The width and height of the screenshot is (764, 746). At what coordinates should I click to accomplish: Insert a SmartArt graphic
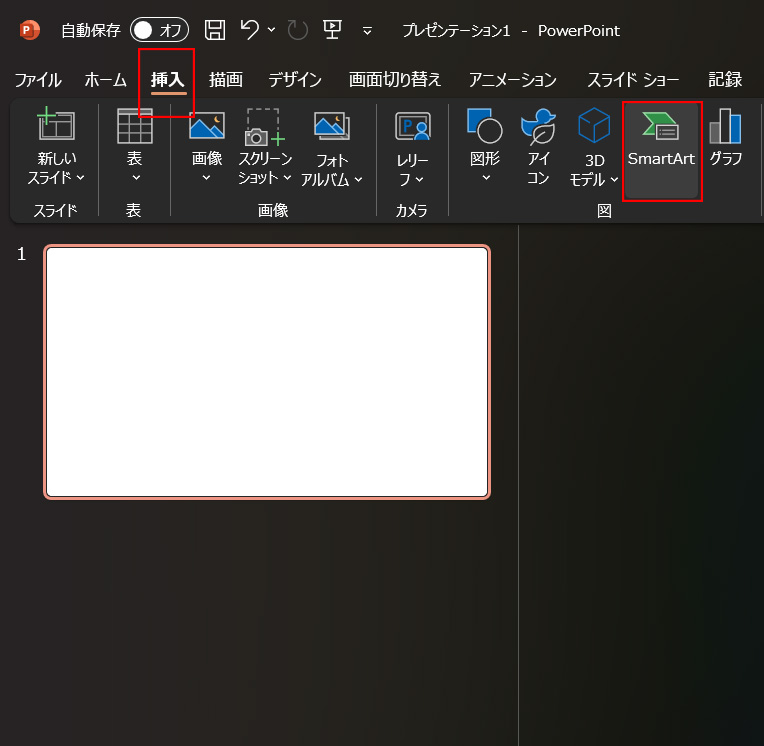click(662, 151)
